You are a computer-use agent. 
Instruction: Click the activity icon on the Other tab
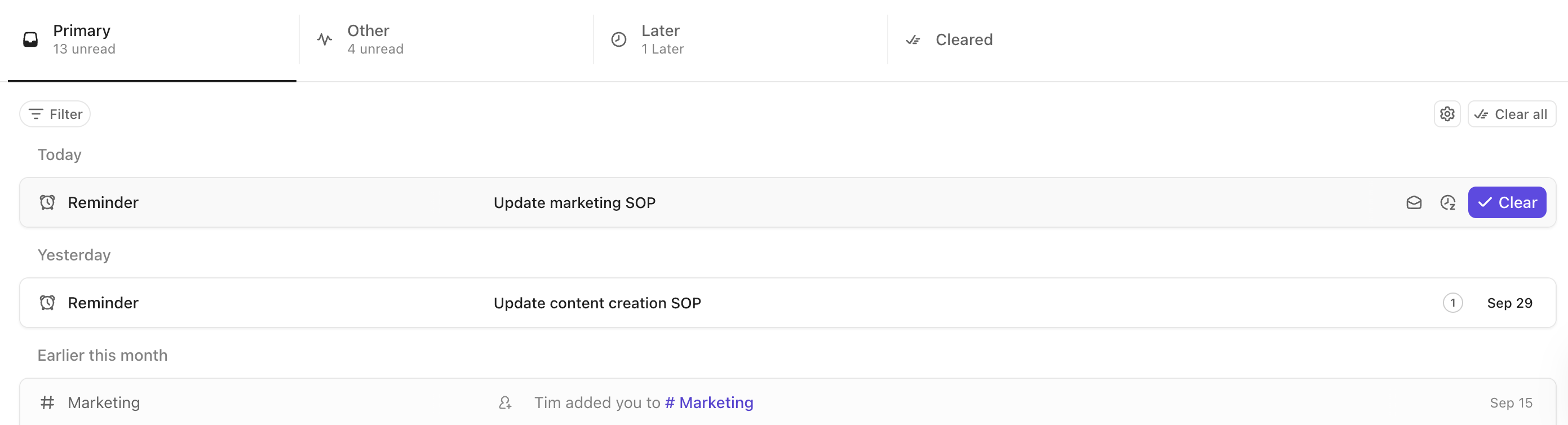coord(325,38)
